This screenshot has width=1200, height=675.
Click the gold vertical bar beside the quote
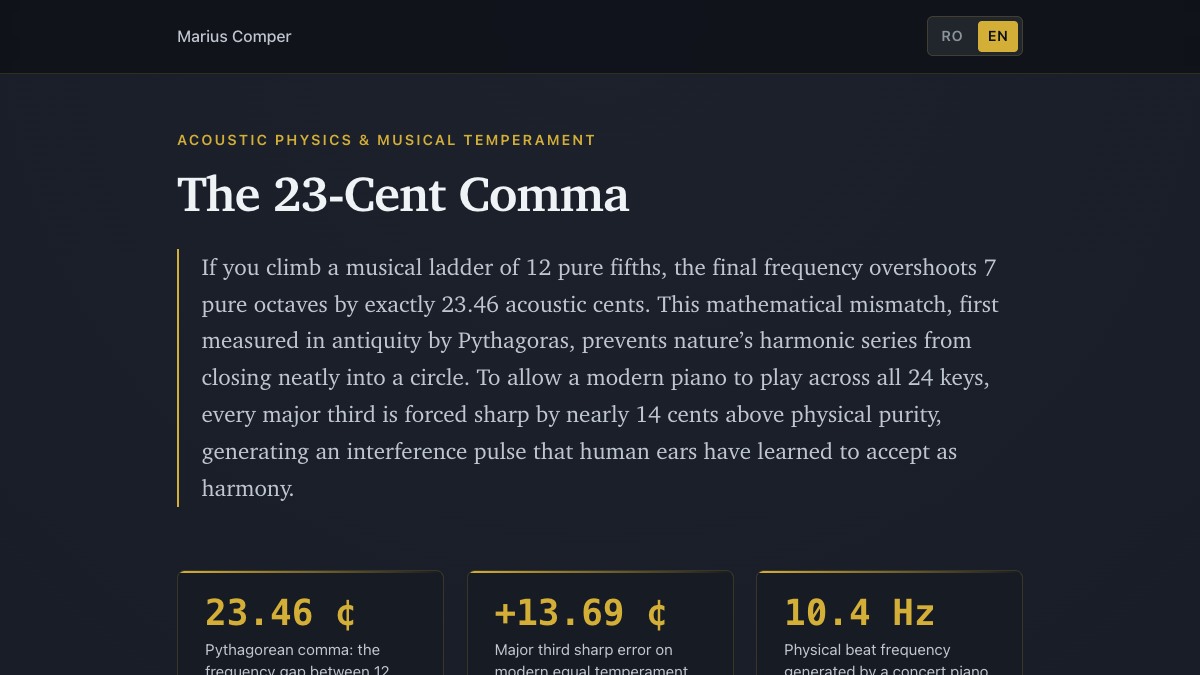click(x=178, y=378)
